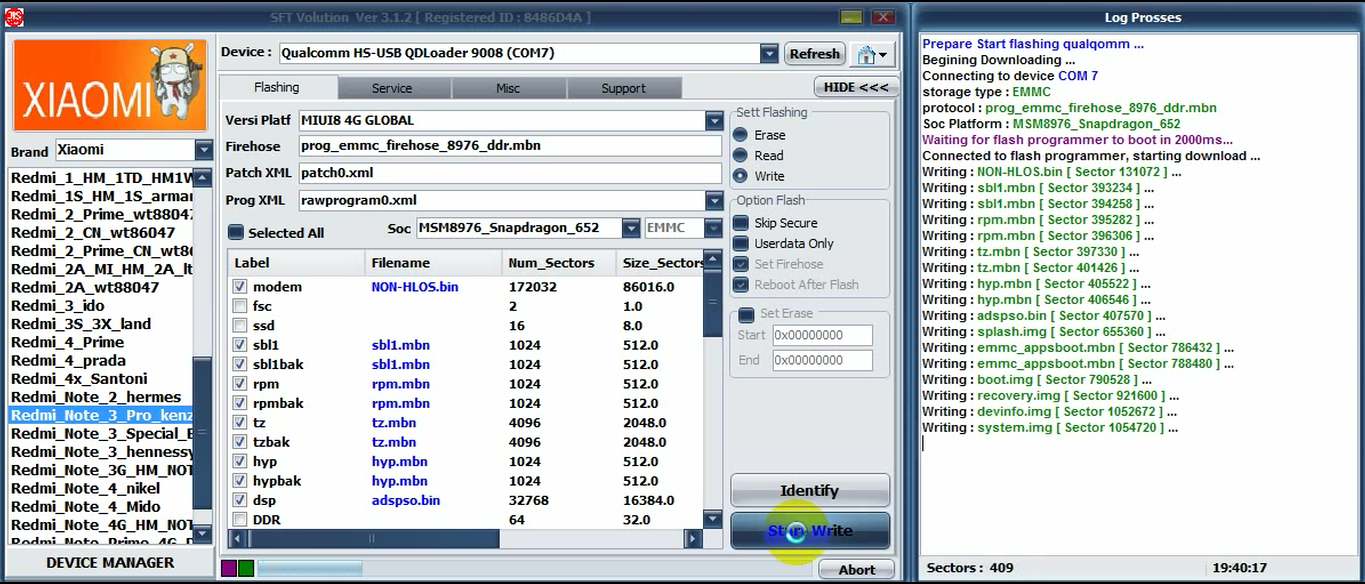1365x584 pixels.
Task: Click system.img line in Log Prosses
Action: [1051, 427]
